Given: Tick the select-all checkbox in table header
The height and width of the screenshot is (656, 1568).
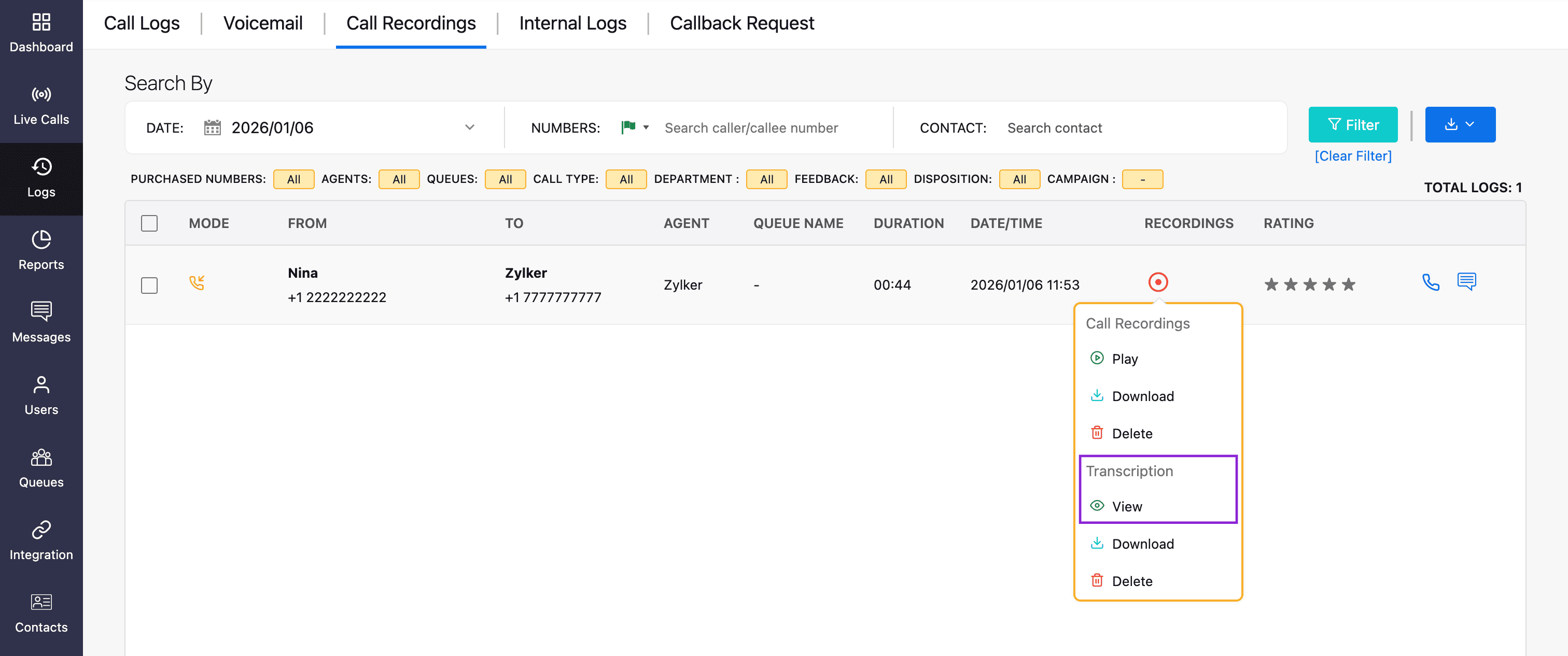Looking at the screenshot, I should coord(149,223).
